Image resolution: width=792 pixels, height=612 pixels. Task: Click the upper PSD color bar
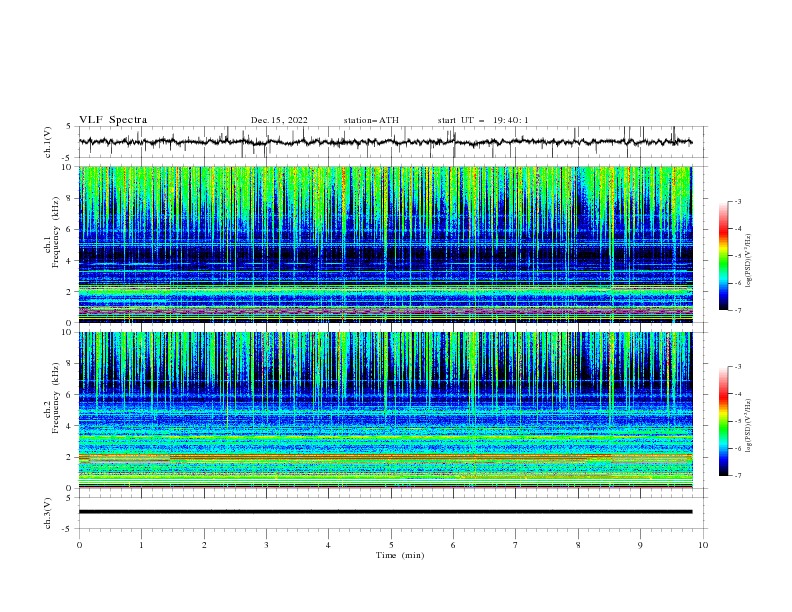pyautogui.click(x=723, y=256)
